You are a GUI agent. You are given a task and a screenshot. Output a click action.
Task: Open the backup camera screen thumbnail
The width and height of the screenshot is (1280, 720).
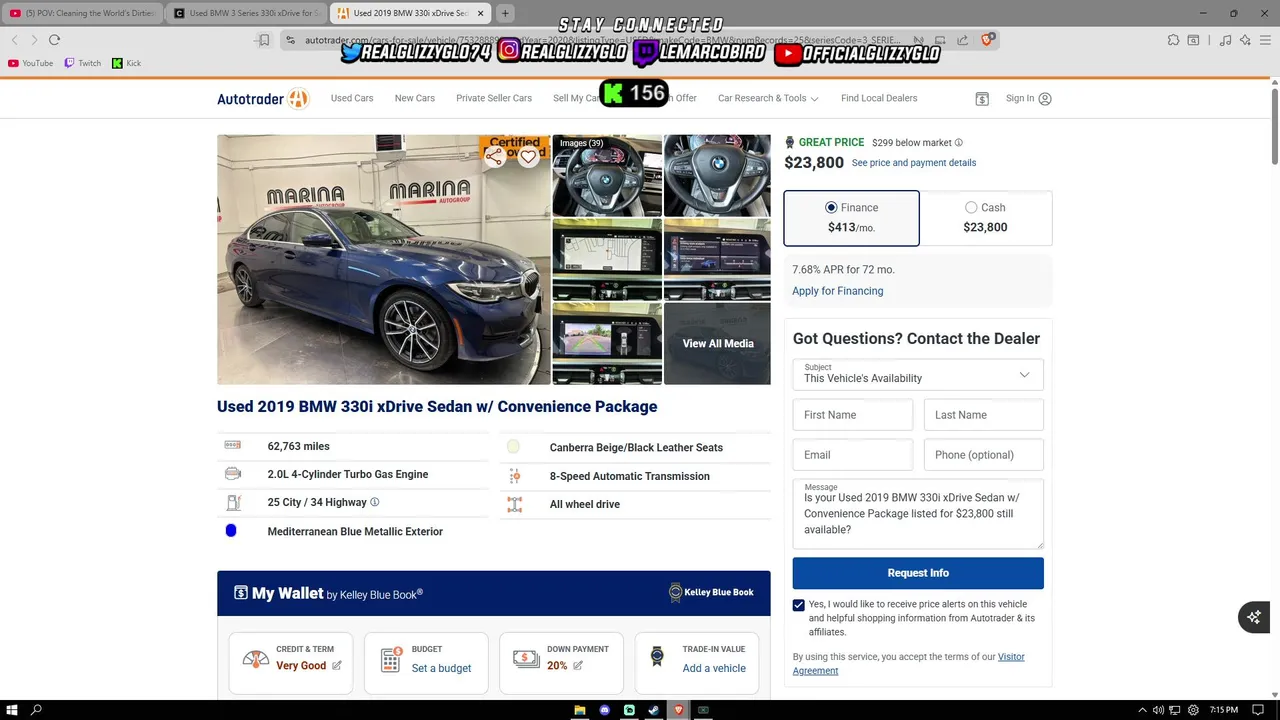[607, 343]
